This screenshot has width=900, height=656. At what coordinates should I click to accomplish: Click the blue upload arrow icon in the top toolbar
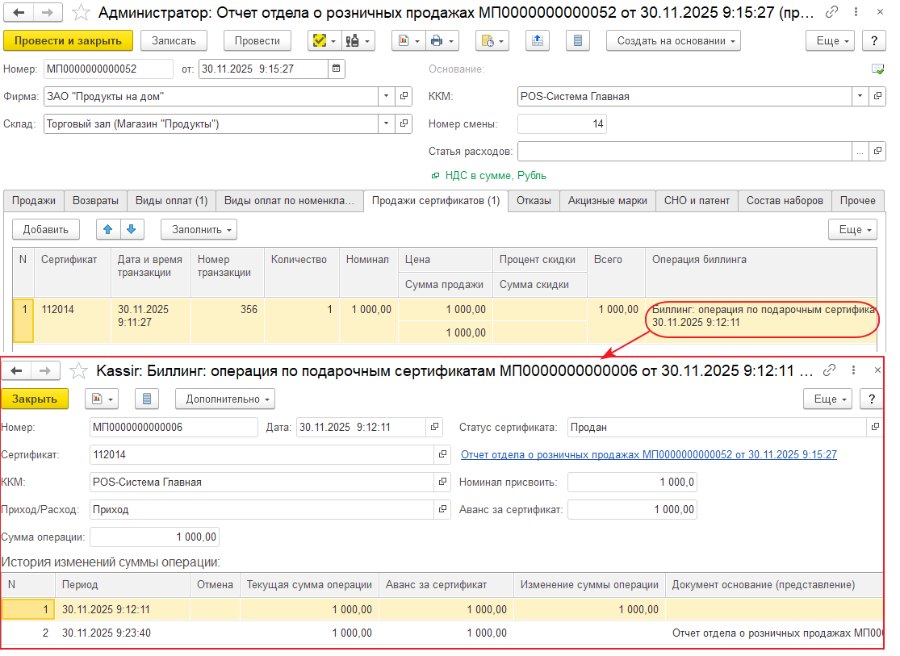[537, 41]
